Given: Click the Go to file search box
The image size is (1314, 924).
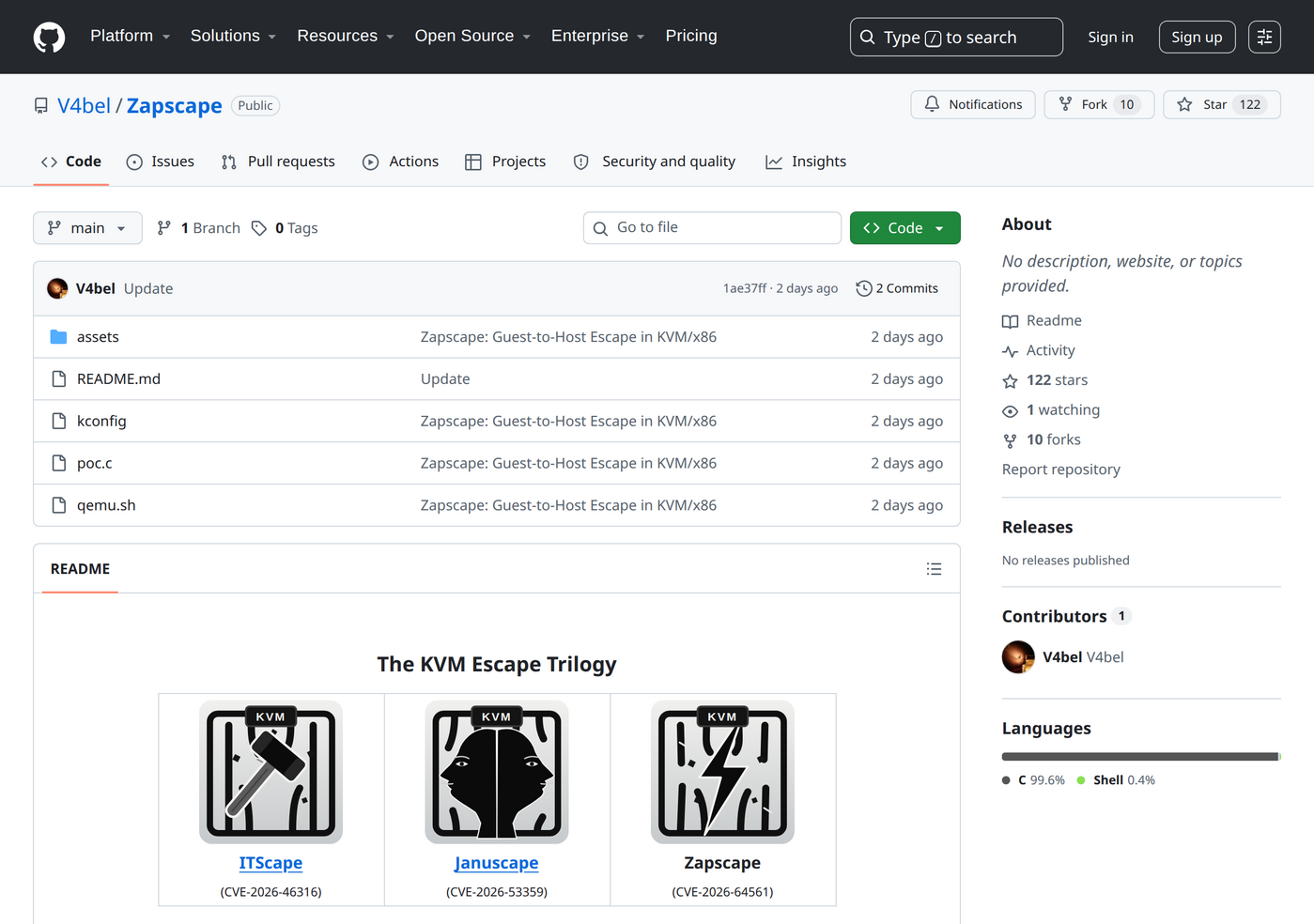Looking at the screenshot, I should (712, 228).
